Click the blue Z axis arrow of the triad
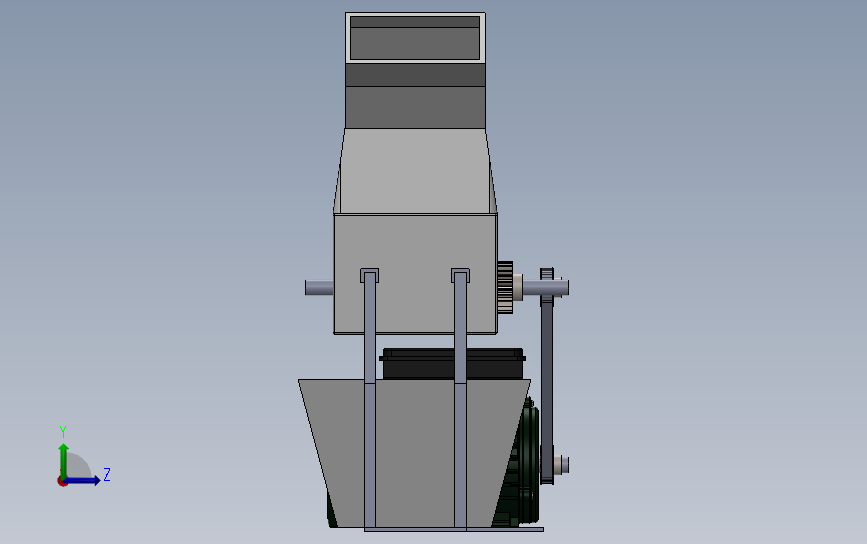This screenshot has width=867, height=544. tap(83, 480)
